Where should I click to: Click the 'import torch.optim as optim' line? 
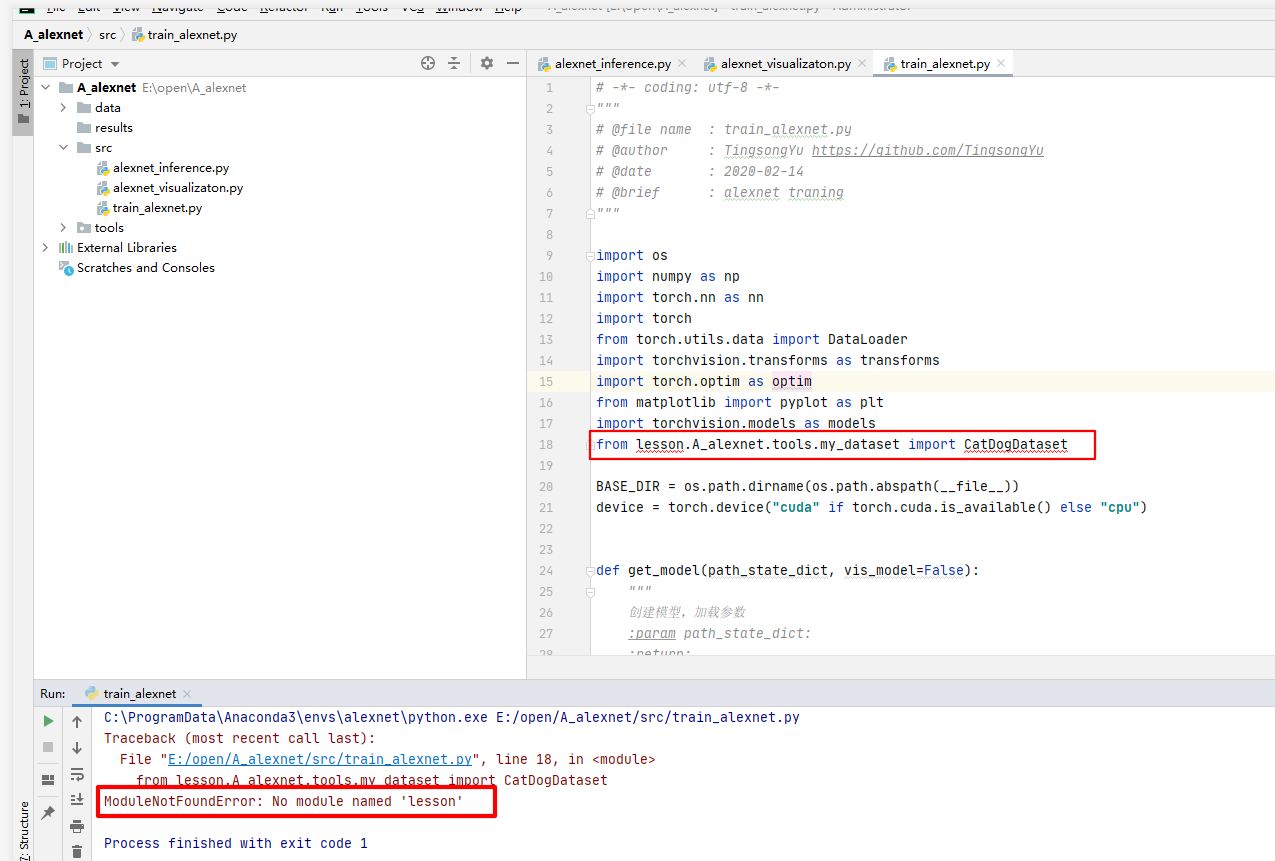[x=704, y=381]
